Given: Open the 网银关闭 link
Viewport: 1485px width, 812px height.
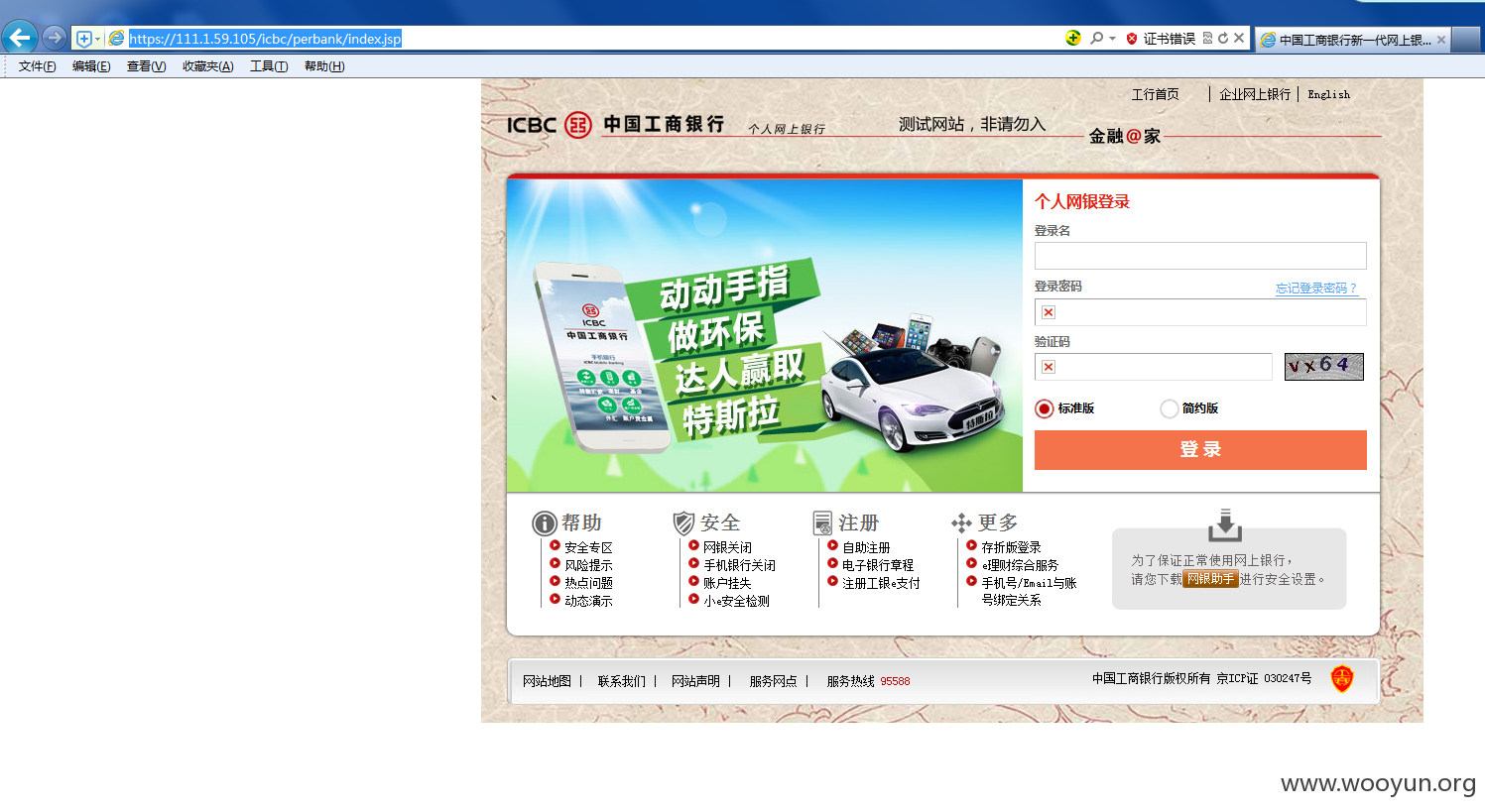Looking at the screenshot, I should (x=727, y=547).
